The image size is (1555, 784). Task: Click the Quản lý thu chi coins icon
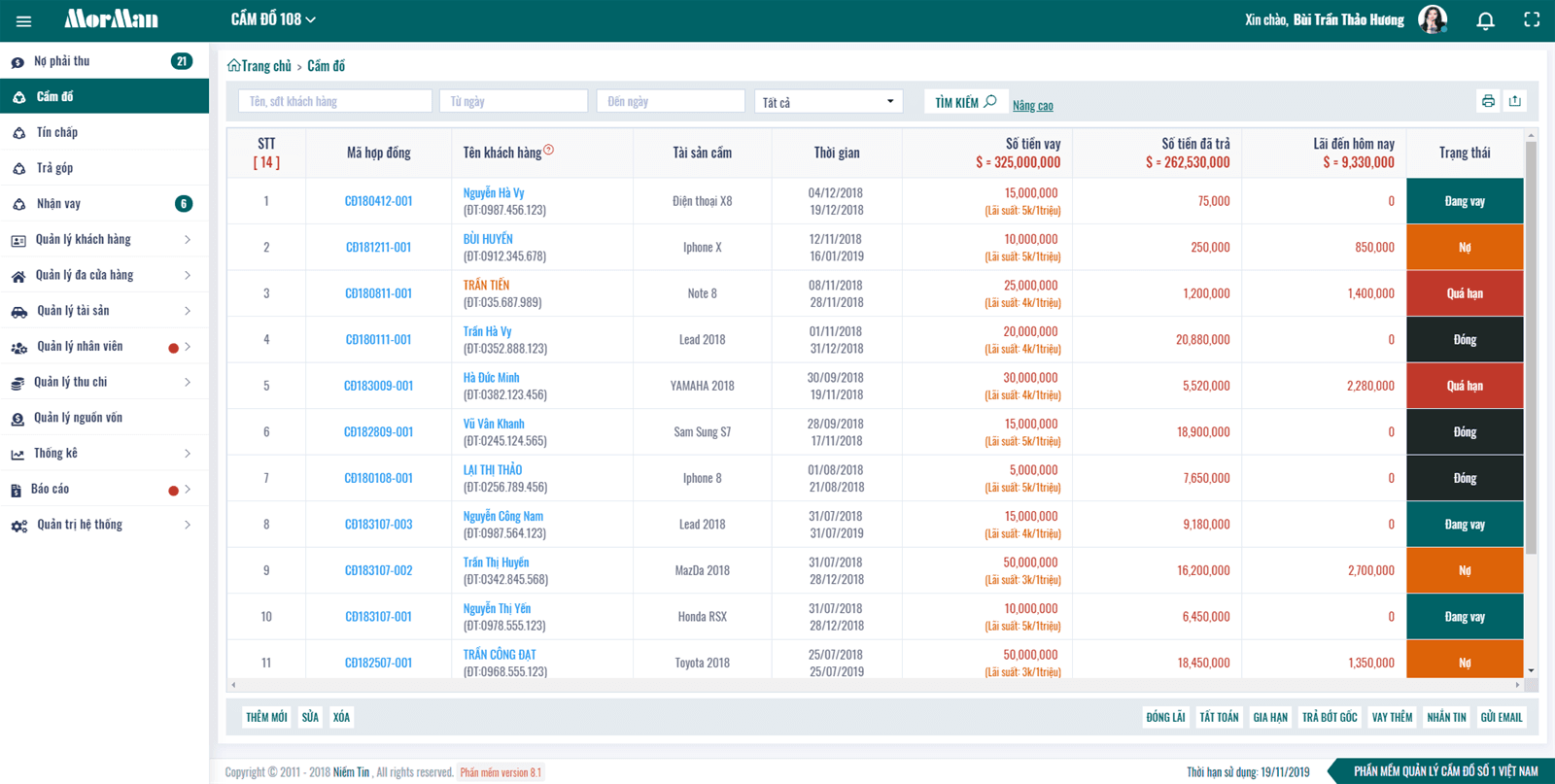pos(17,383)
